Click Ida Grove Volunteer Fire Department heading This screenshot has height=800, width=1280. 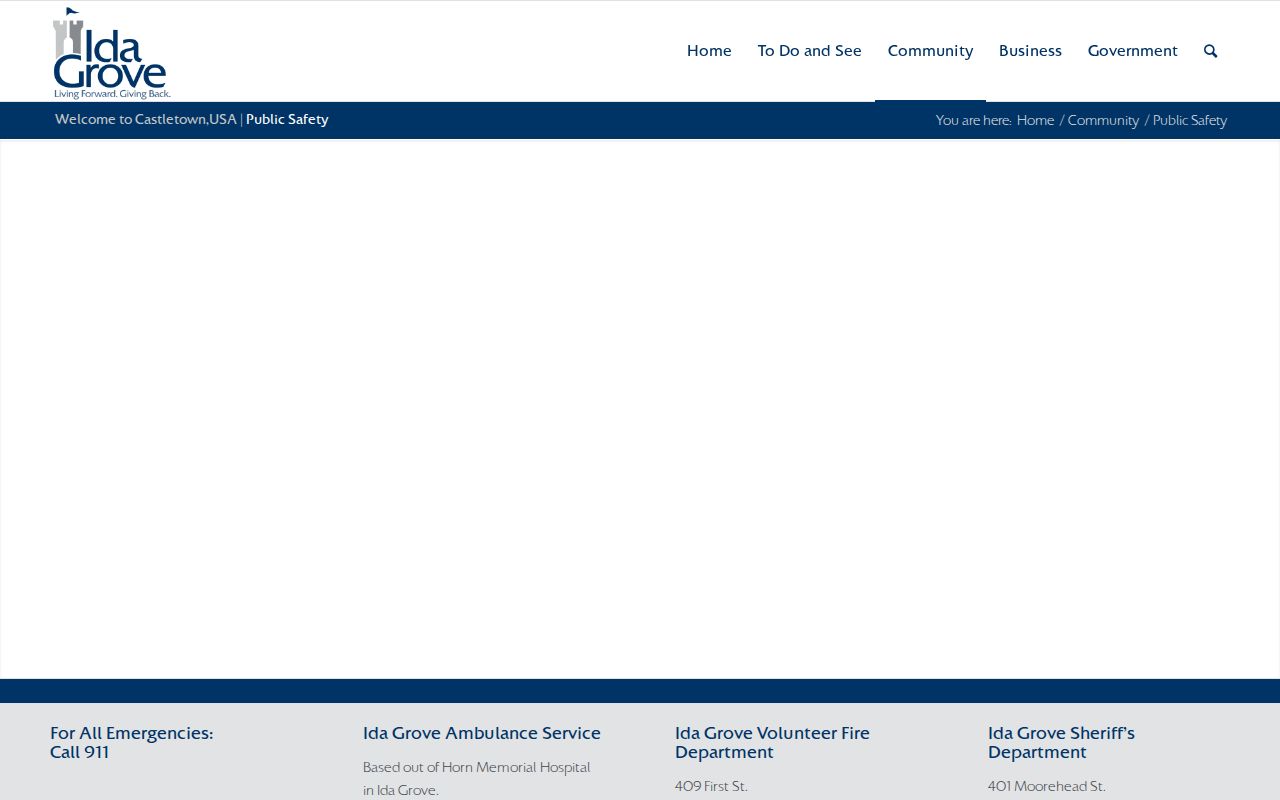(x=772, y=742)
